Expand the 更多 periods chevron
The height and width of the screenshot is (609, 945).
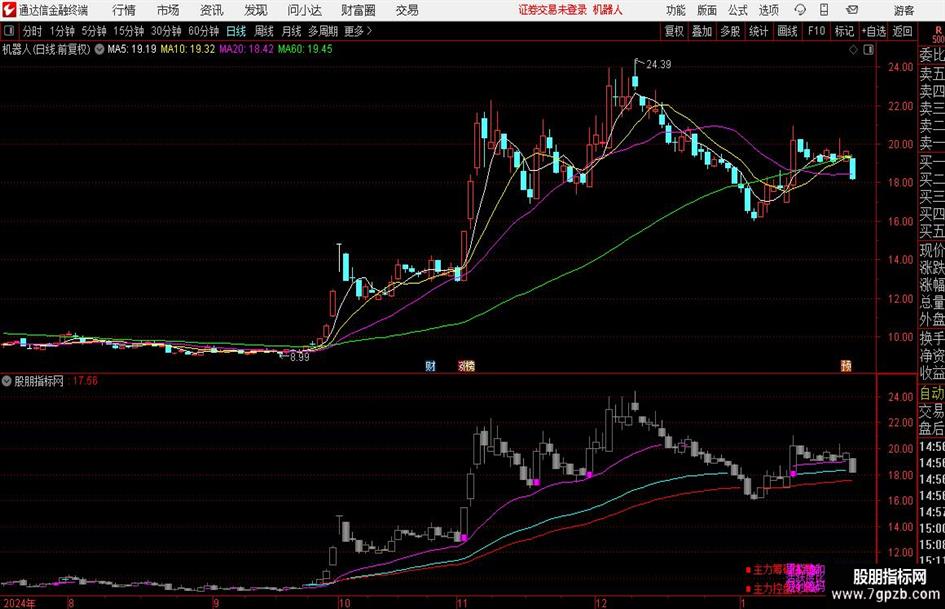(359, 31)
